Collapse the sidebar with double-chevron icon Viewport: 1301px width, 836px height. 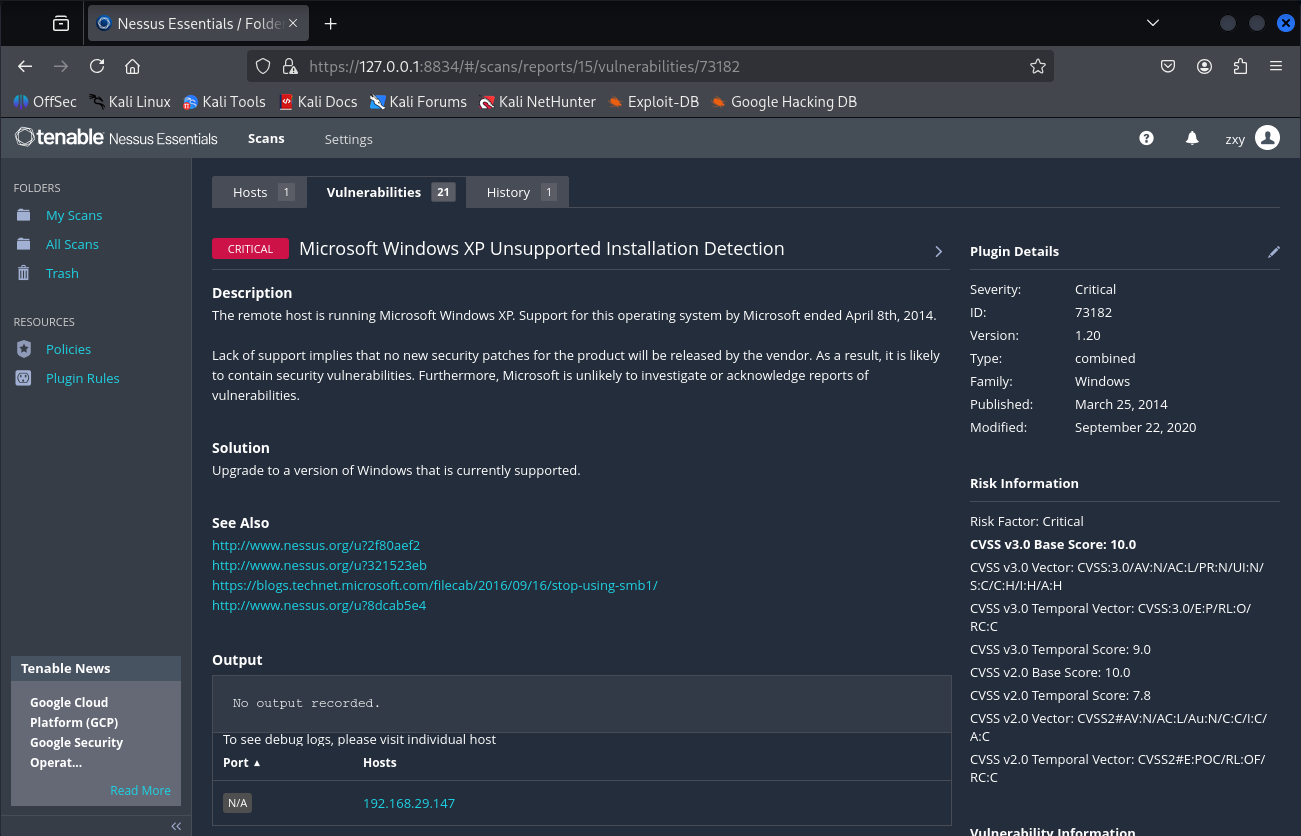click(176, 826)
